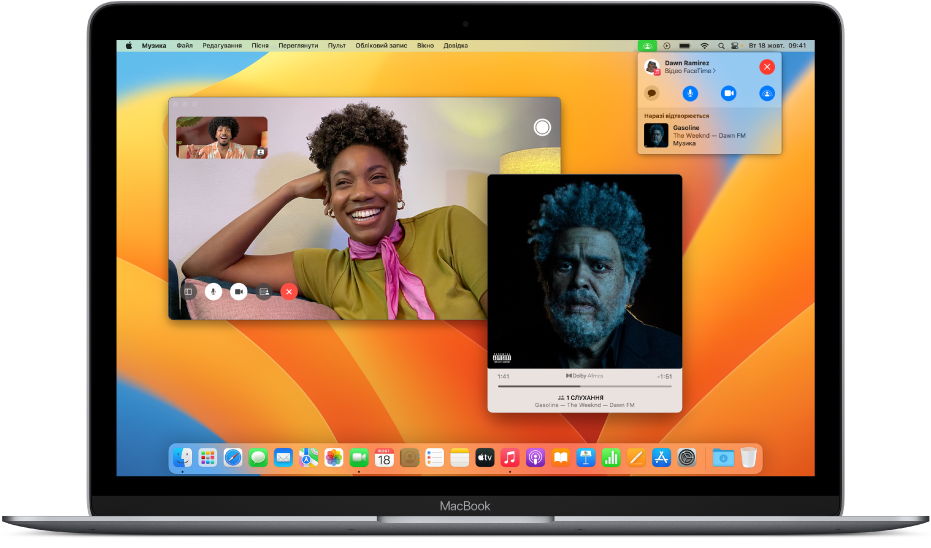Open Відео FaceTime details link
Image resolution: width=931 pixels, height=548 pixels.
tap(690, 71)
